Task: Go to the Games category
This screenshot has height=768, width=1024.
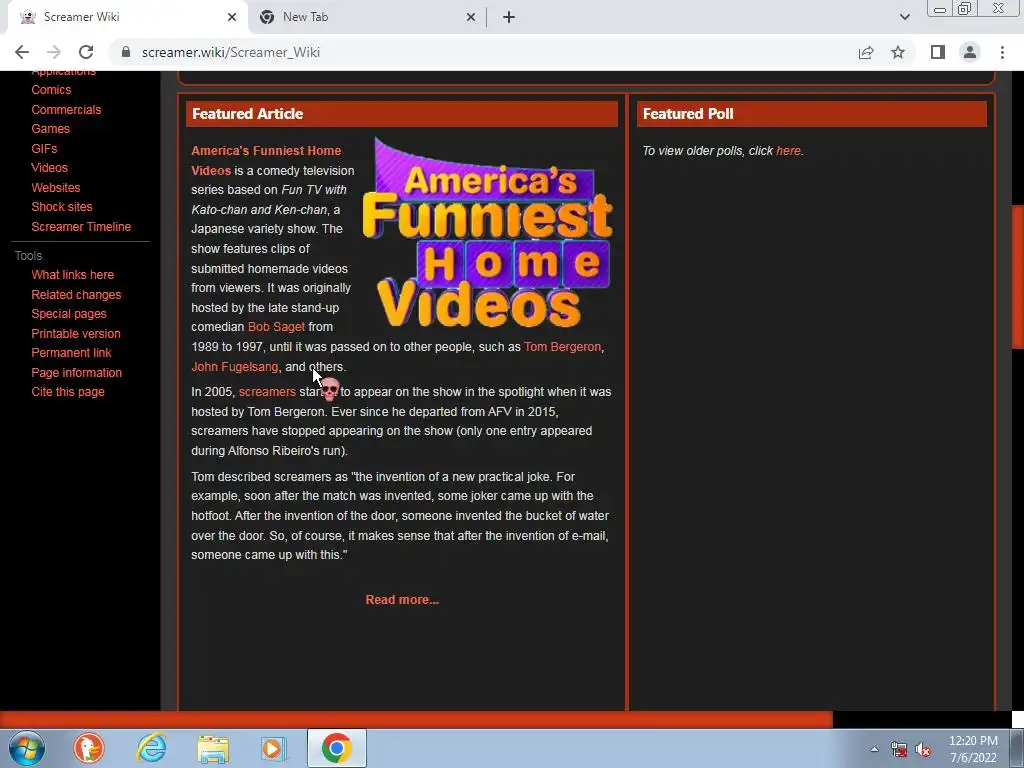Action: pyautogui.click(x=50, y=129)
